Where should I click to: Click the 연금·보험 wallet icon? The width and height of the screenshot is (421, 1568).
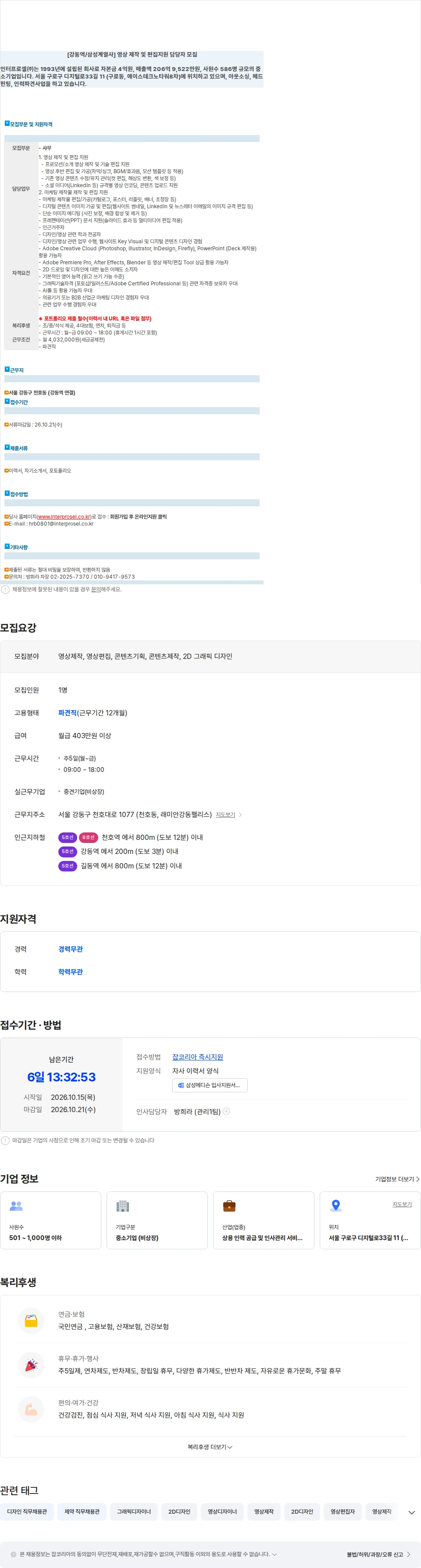[x=31, y=1320]
